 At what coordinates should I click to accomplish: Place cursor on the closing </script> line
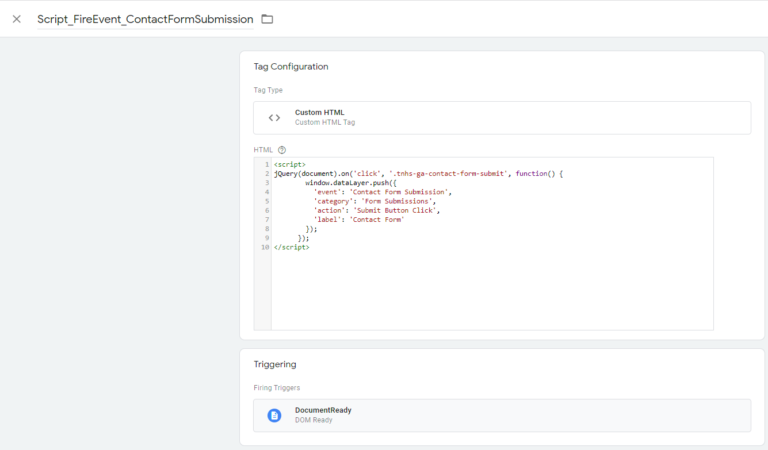(x=292, y=247)
